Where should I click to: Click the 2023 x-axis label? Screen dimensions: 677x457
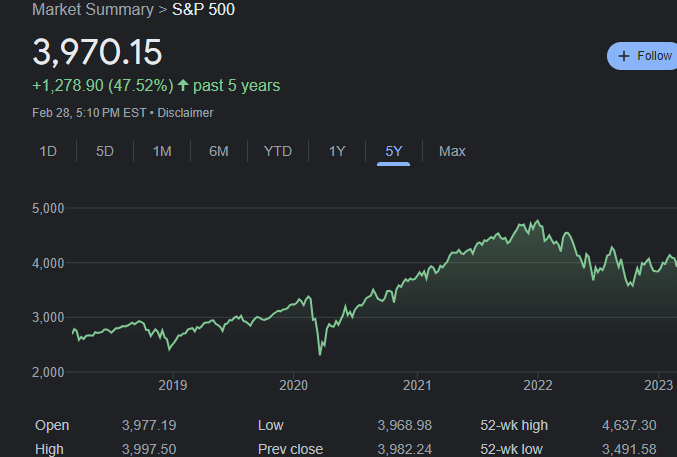point(658,385)
